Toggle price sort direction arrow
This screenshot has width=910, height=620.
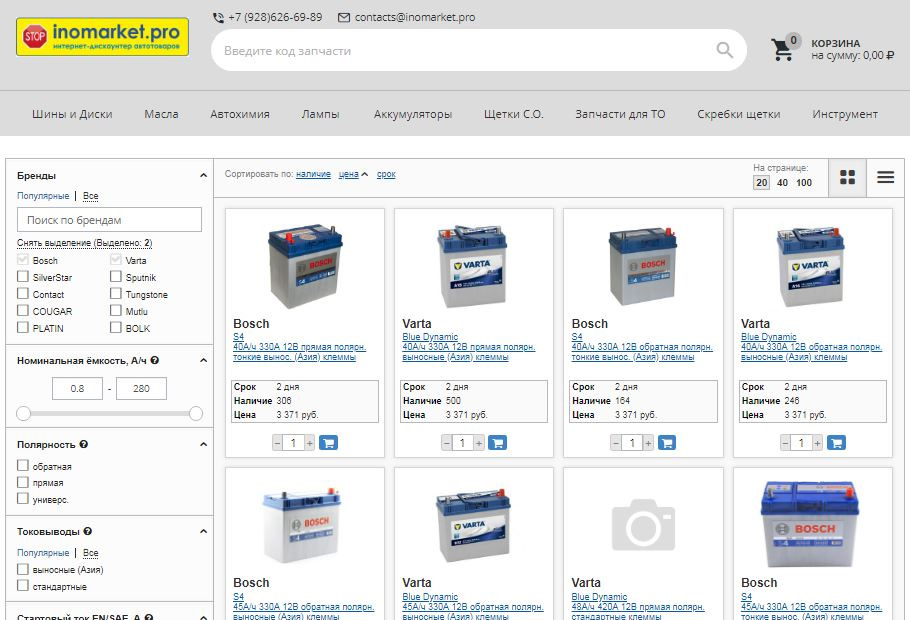(364, 174)
